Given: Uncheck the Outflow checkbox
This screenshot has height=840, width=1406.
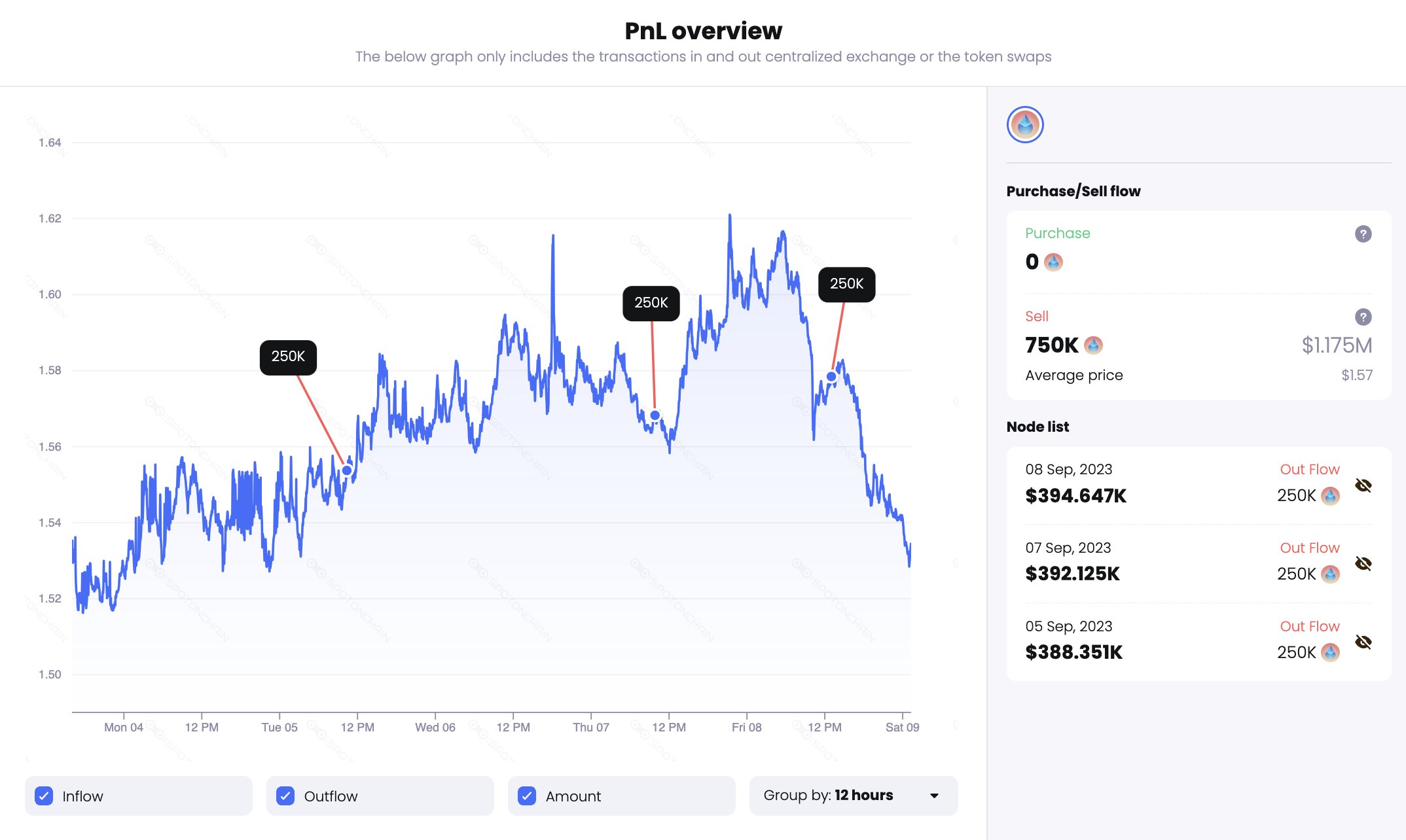Looking at the screenshot, I should (x=285, y=796).
